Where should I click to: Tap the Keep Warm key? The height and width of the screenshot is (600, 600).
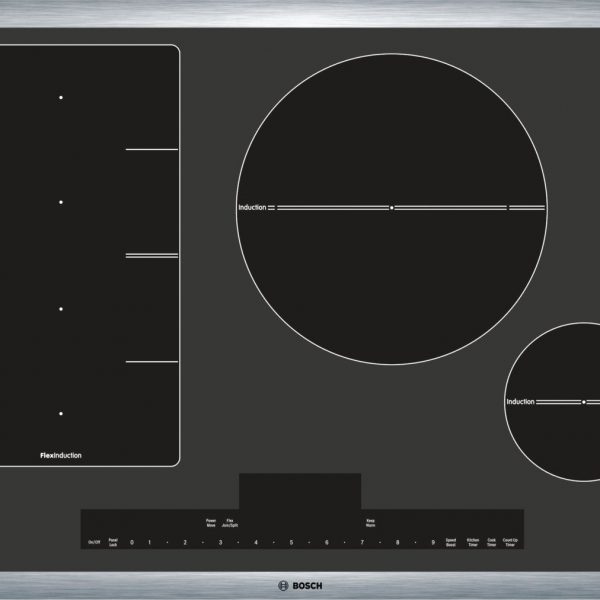point(370,523)
